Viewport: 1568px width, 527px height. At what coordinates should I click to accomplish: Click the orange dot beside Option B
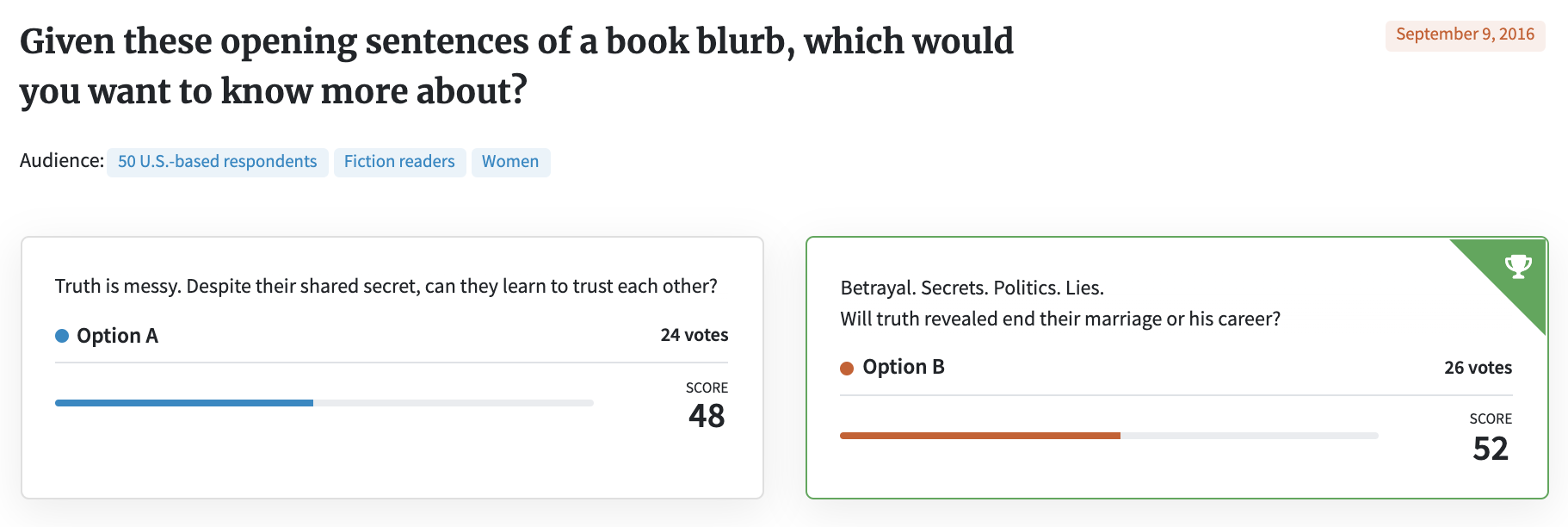[x=847, y=369]
